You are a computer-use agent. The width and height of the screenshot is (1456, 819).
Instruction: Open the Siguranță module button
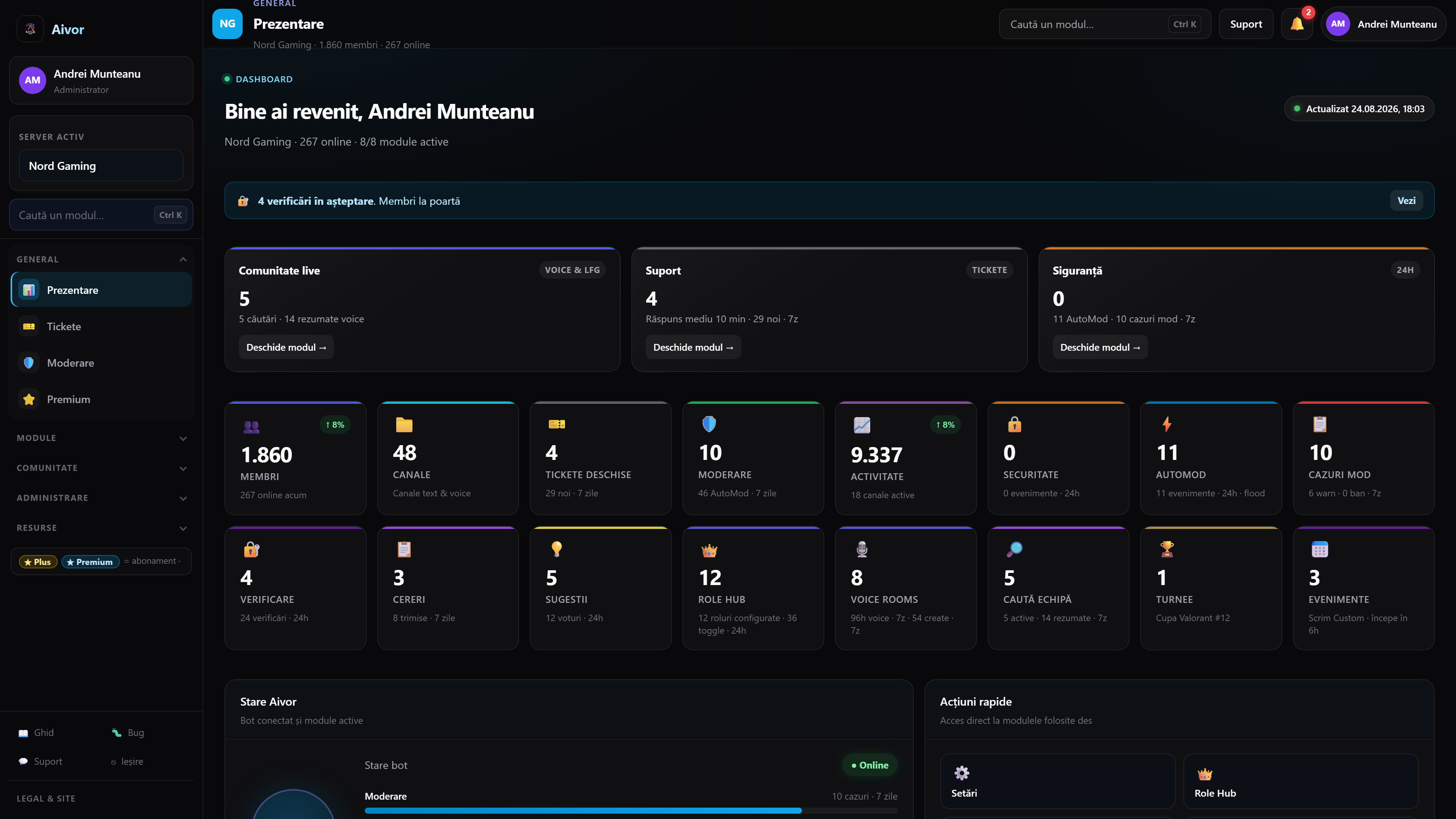[x=1100, y=347]
